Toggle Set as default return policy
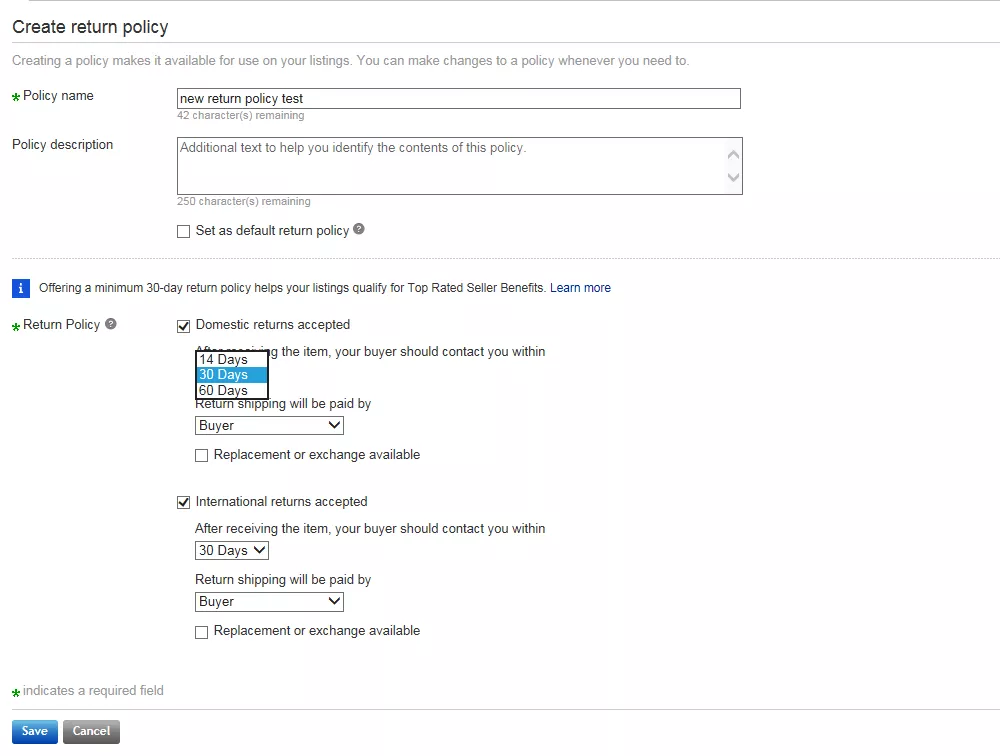Viewport: 1000px width, 756px height. [x=183, y=232]
